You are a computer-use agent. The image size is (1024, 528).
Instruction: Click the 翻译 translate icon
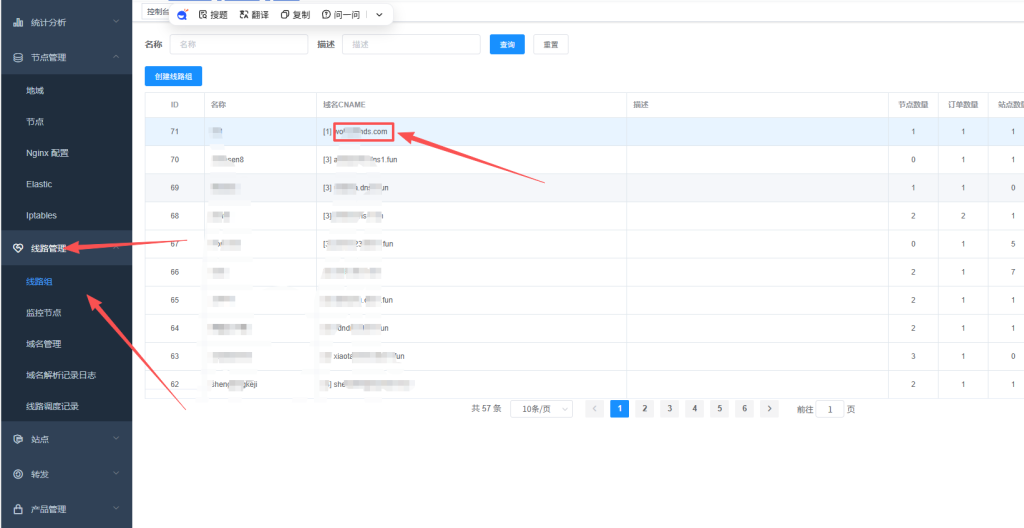tap(244, 15)
